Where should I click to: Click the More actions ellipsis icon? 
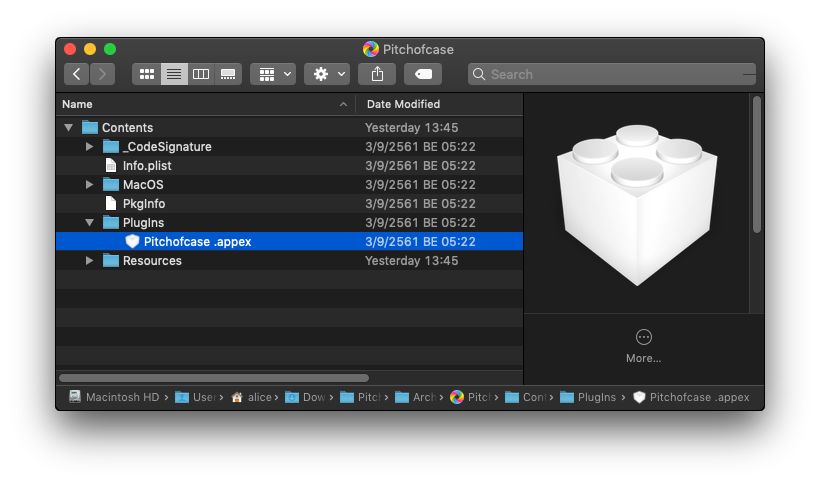643,337
